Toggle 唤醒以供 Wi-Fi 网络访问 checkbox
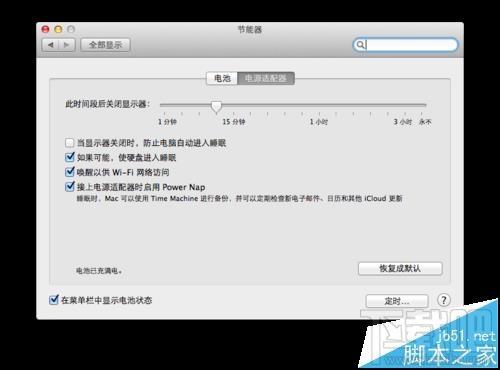The image size is (500, 370). click(70, 172)
